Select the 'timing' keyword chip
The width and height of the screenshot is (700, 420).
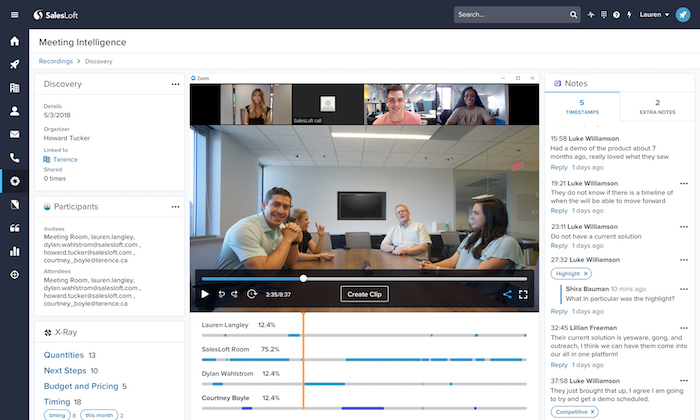[57, 415]
